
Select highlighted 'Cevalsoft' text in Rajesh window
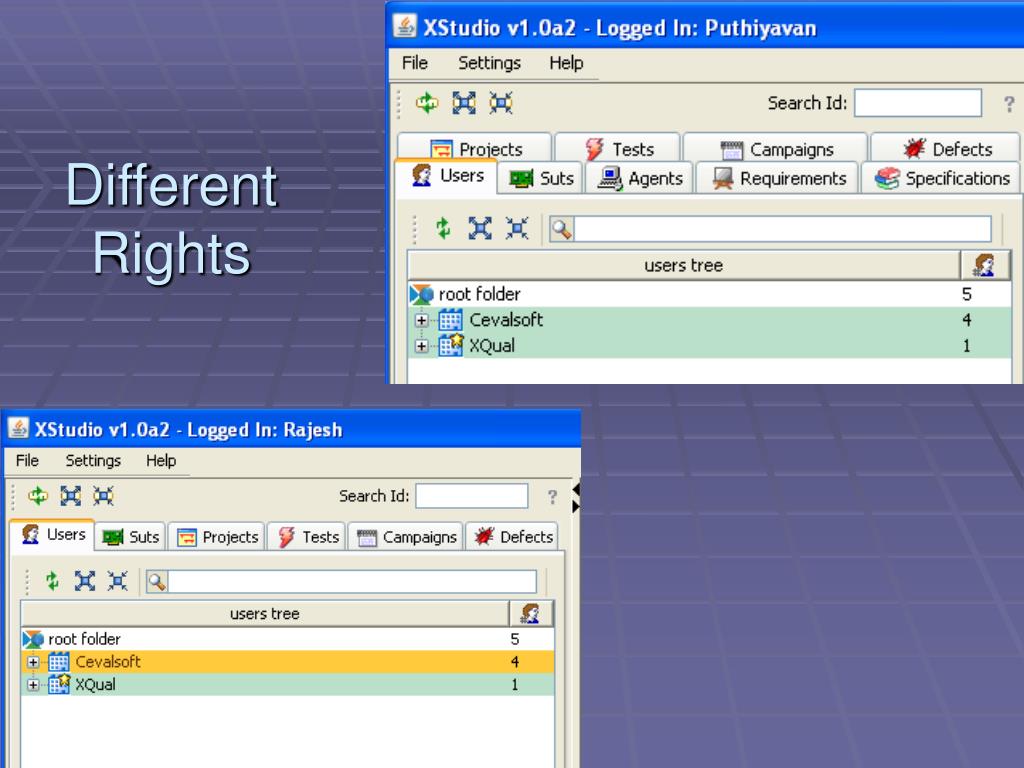pyautogui.click(x=108, y=662)
